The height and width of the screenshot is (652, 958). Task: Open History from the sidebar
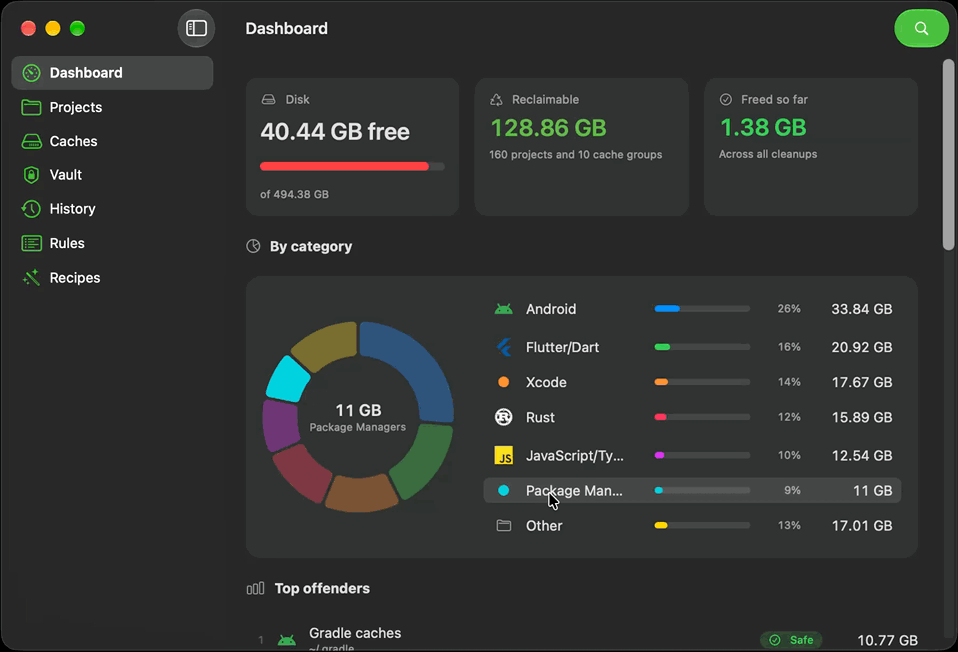(112, 209)
